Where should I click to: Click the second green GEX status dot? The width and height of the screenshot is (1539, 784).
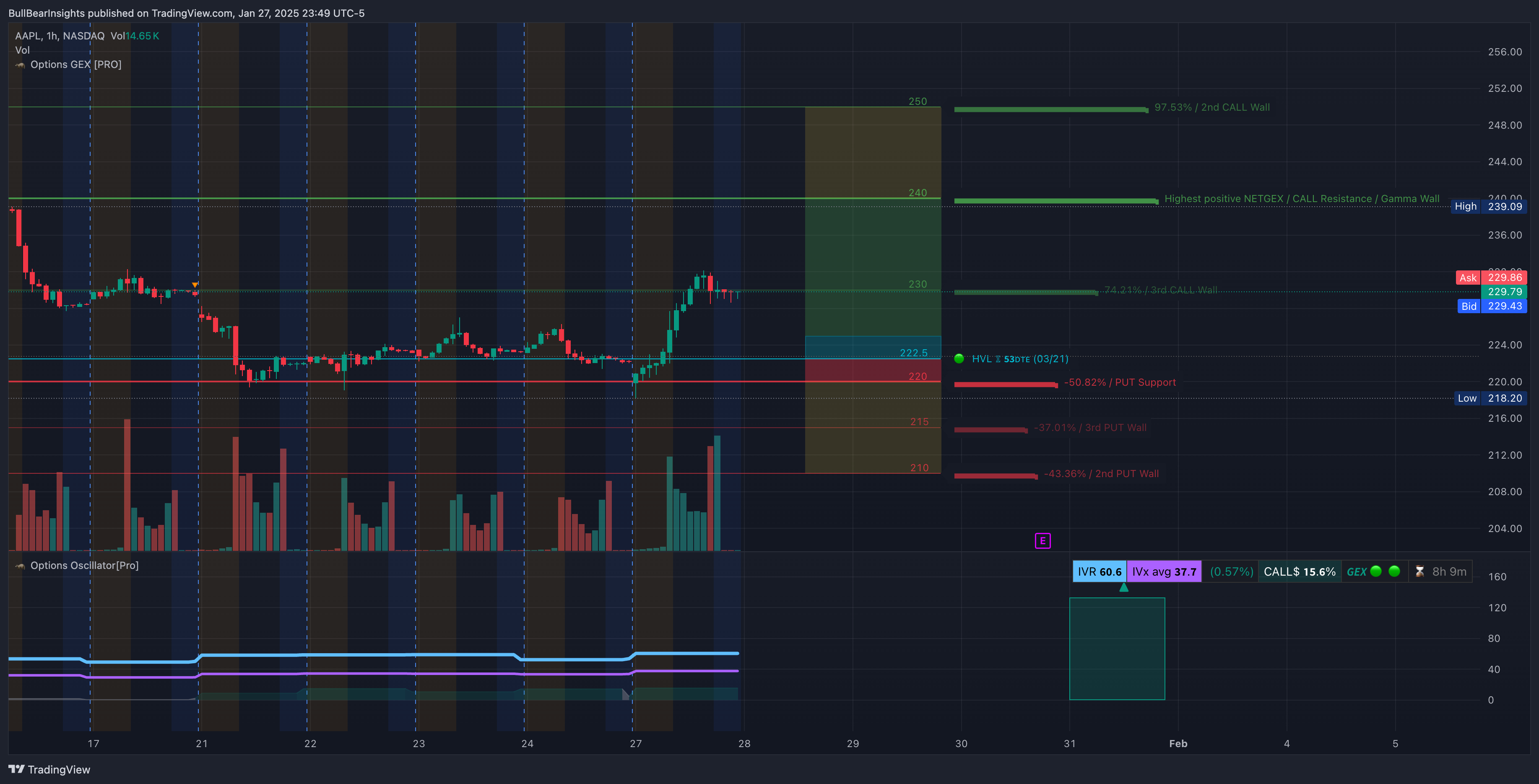pos(1394,571)
